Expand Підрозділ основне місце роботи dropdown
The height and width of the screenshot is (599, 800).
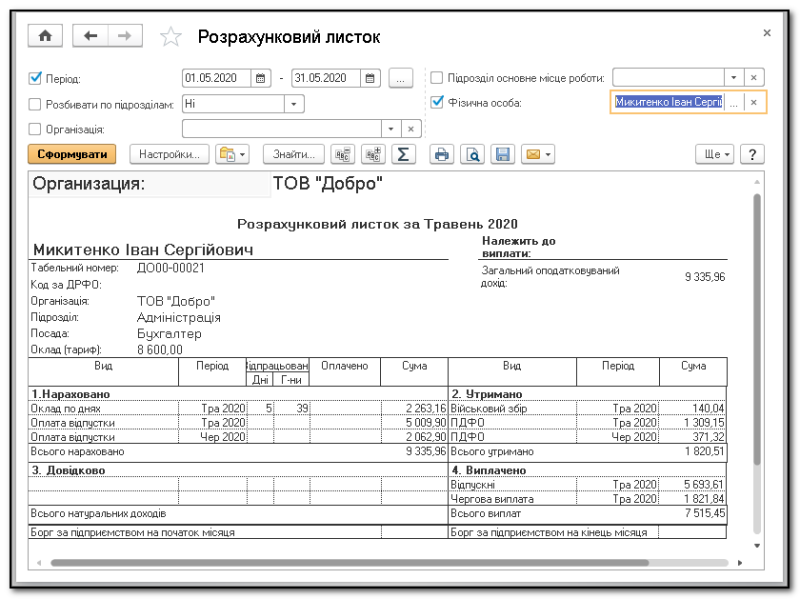coord(734,78)
